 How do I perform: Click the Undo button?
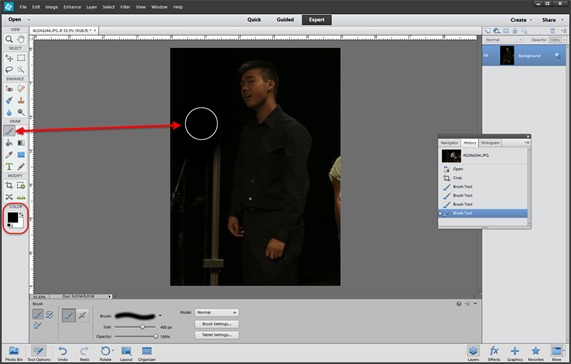tap(63, 353)
